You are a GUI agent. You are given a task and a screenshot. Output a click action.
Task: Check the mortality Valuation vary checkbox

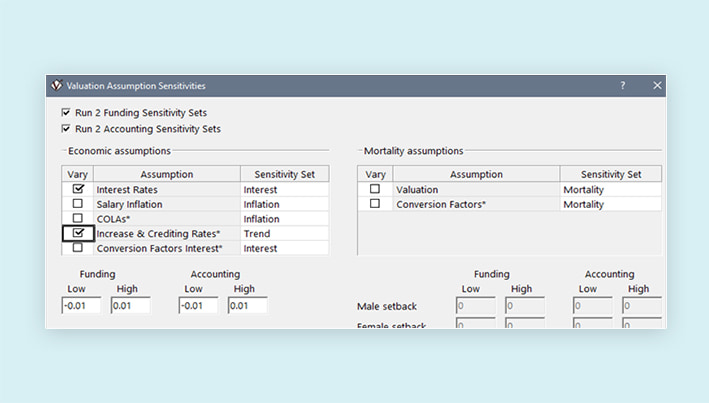(375, 189)
